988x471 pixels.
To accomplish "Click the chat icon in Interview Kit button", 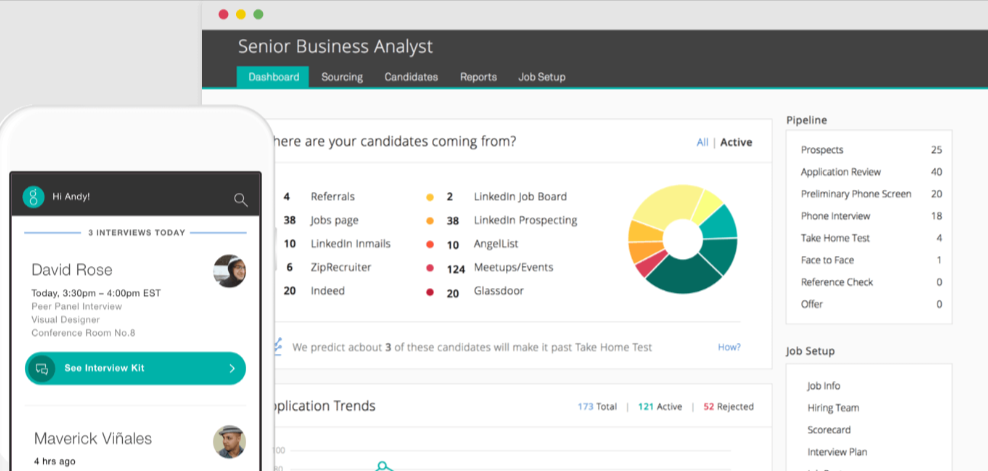I will pos(42,368).
